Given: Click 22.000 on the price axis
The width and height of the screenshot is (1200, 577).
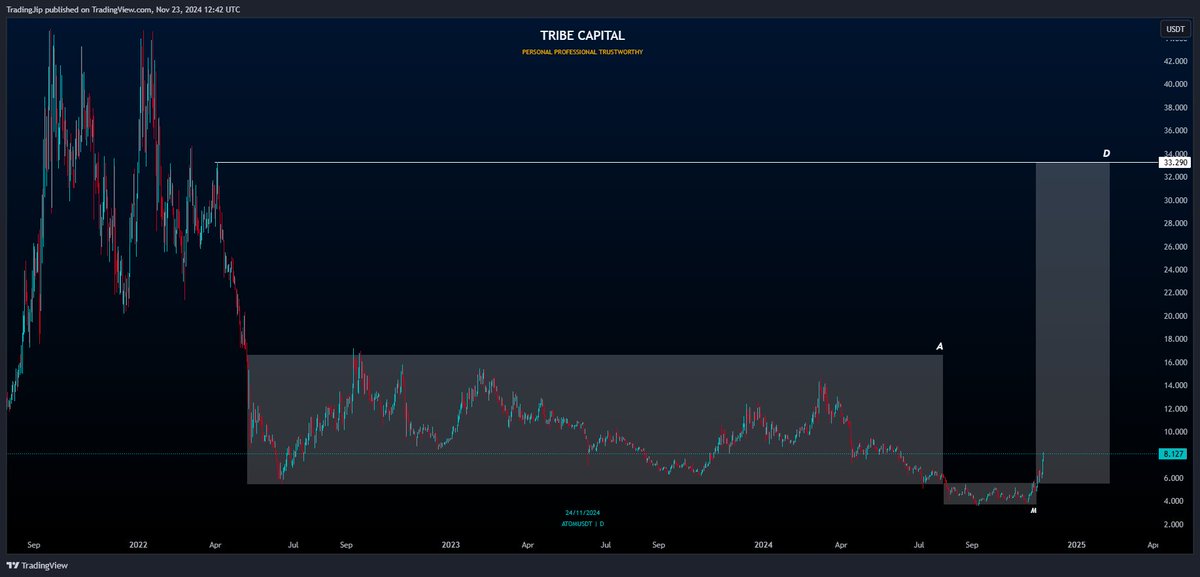Looking at the screenshot, I should coord(1173,292).
